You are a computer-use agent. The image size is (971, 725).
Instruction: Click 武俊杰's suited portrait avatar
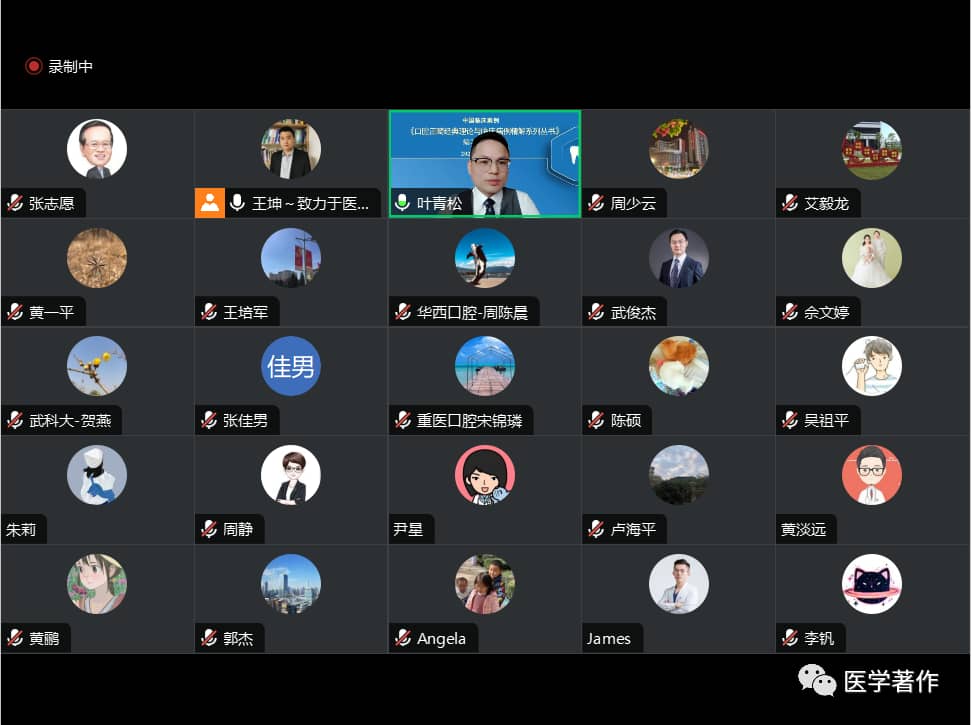point(679,258)
